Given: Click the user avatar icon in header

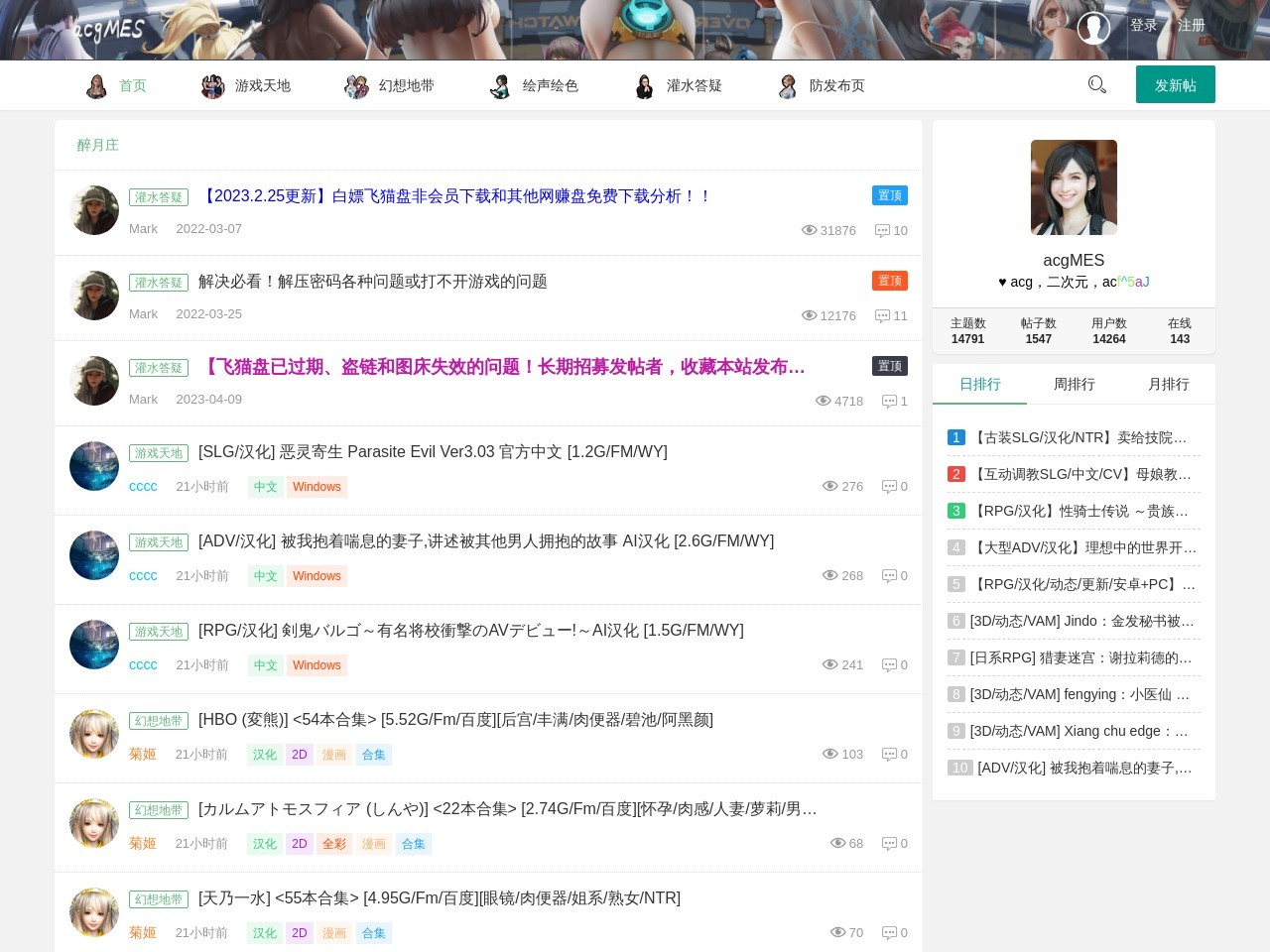Looking at the screenshot, I should (1093, 28).
